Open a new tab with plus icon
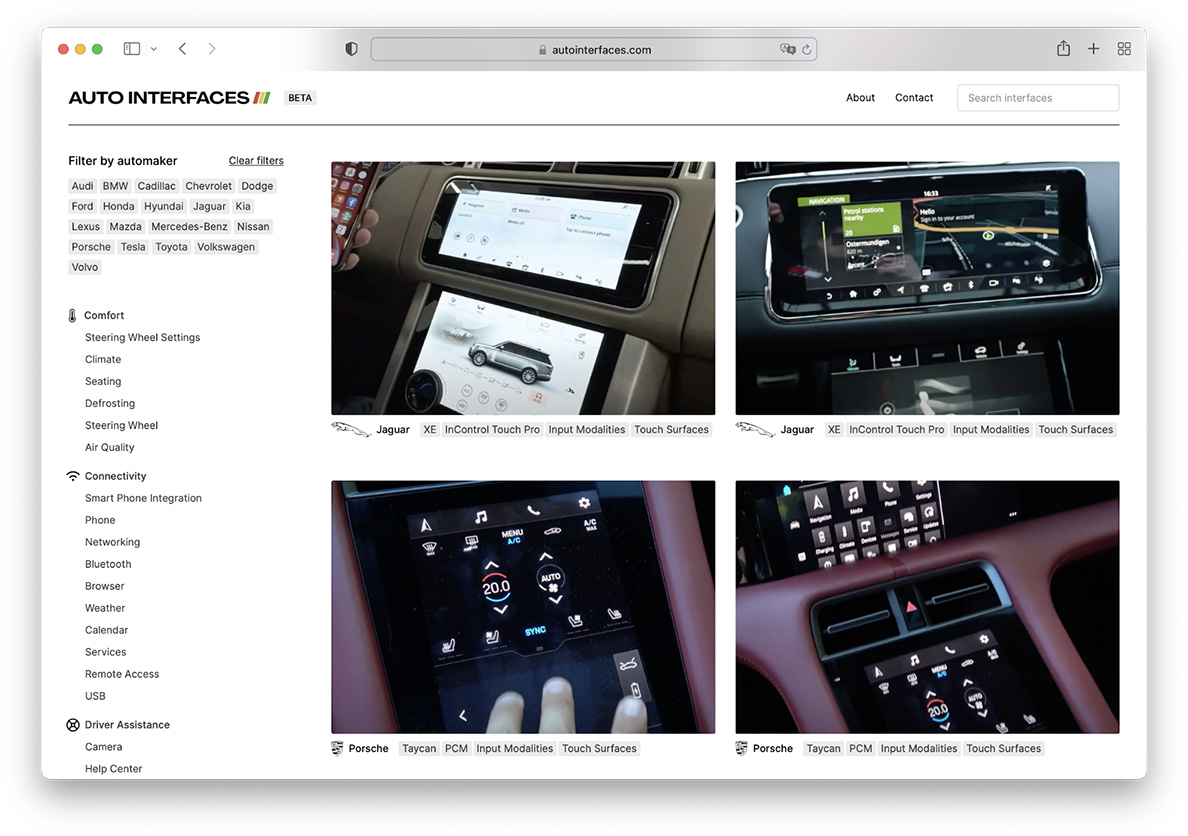 tap(1093, 49)
